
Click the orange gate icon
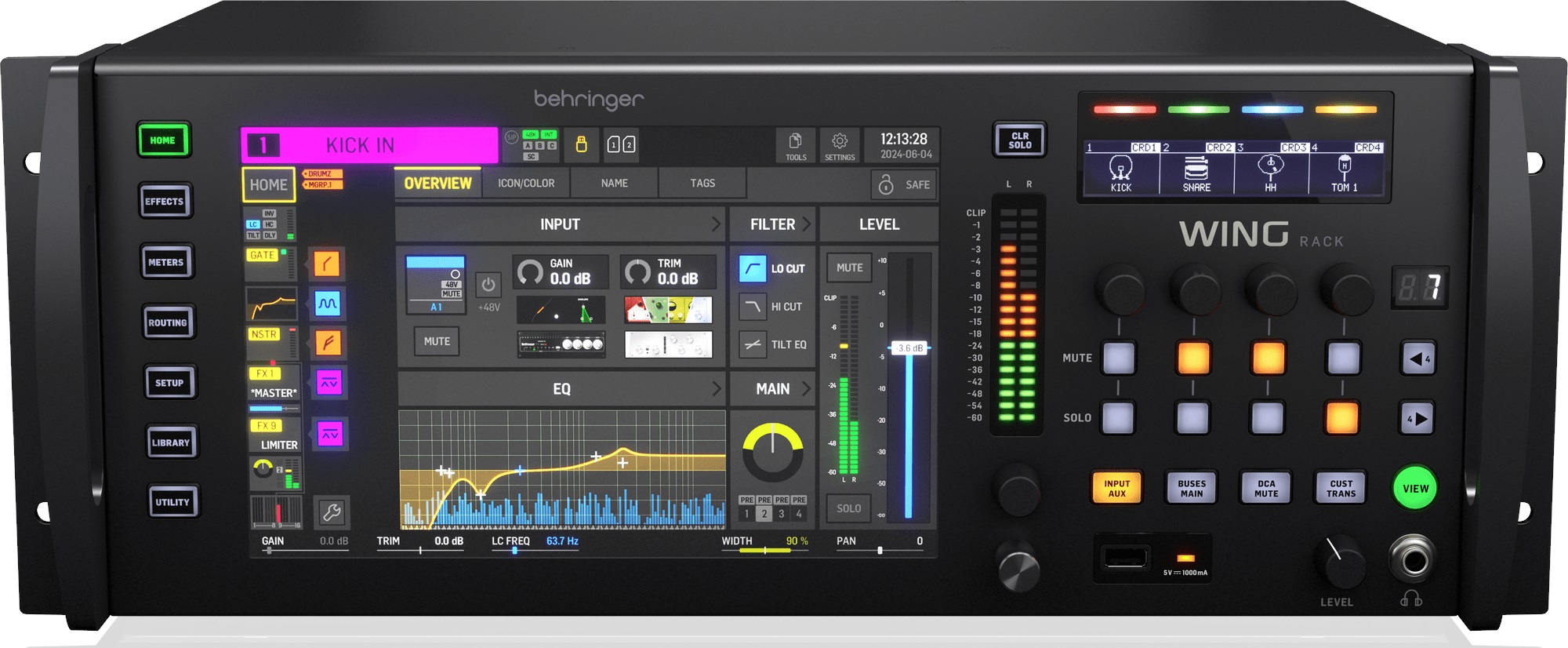pyautogui.click(x=326, y=264)
